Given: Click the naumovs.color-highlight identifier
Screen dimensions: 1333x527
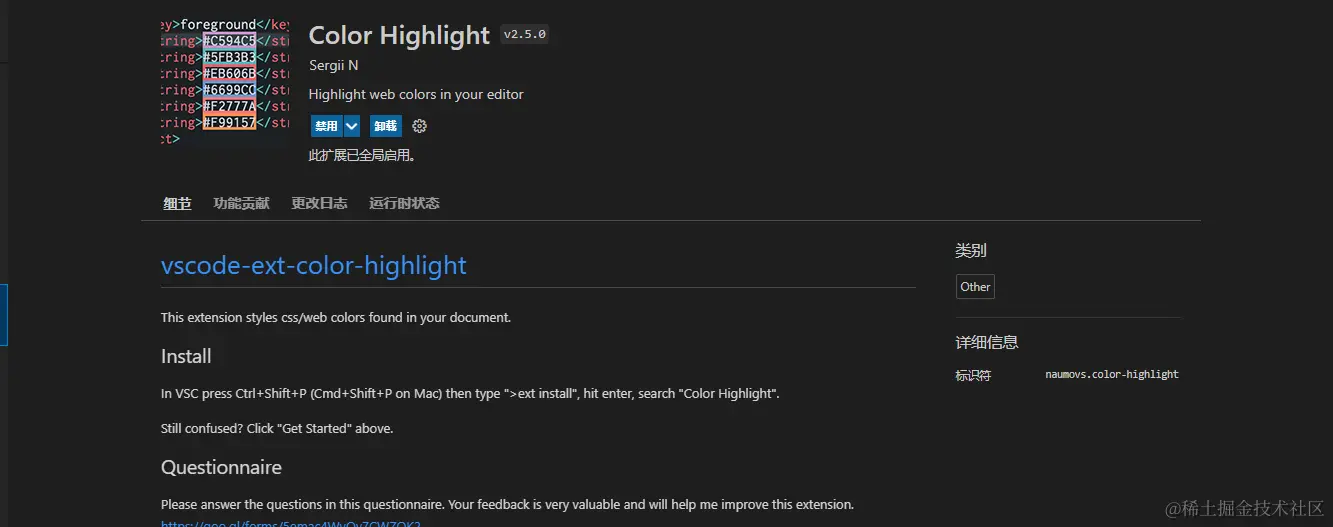Looking at the screenshot, I should tap(1111, 375).
